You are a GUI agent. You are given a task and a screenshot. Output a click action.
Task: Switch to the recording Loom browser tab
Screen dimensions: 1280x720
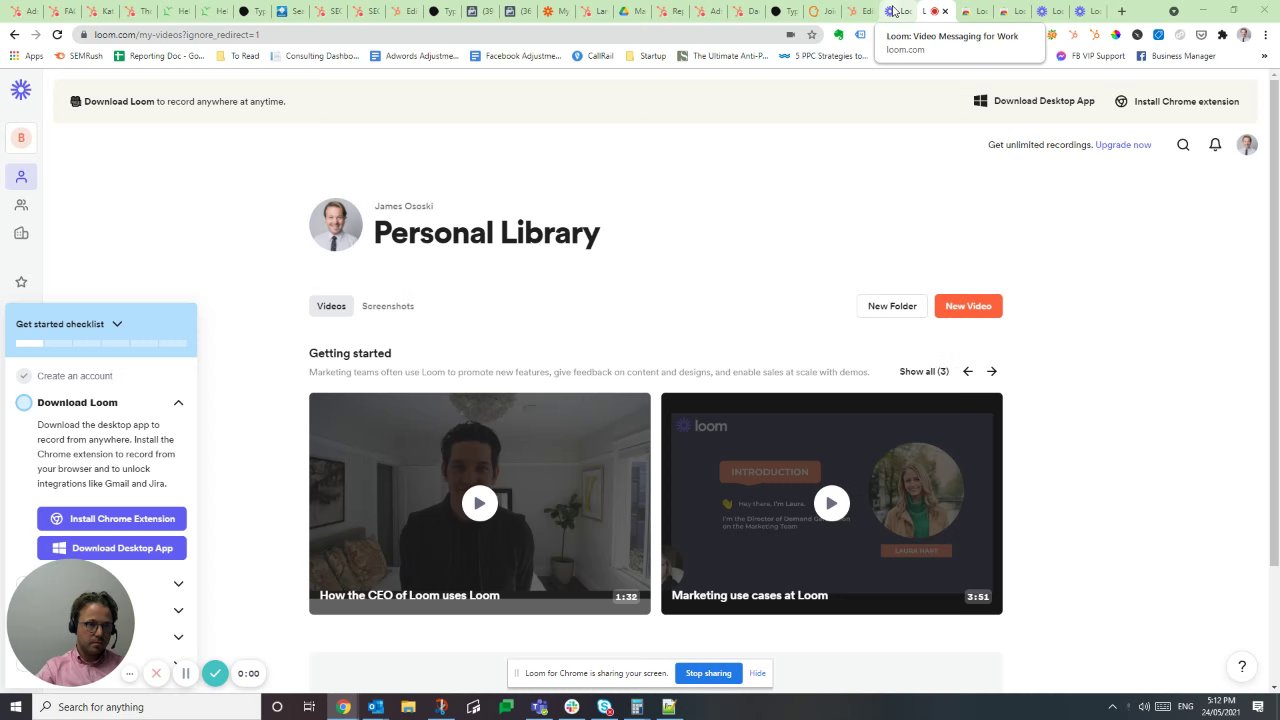(x=933, y=11)
